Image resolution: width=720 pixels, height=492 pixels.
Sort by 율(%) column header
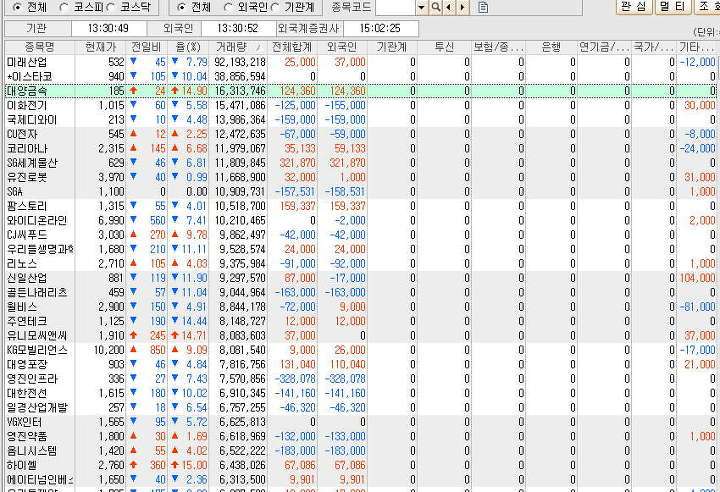(x=188, y=47)
